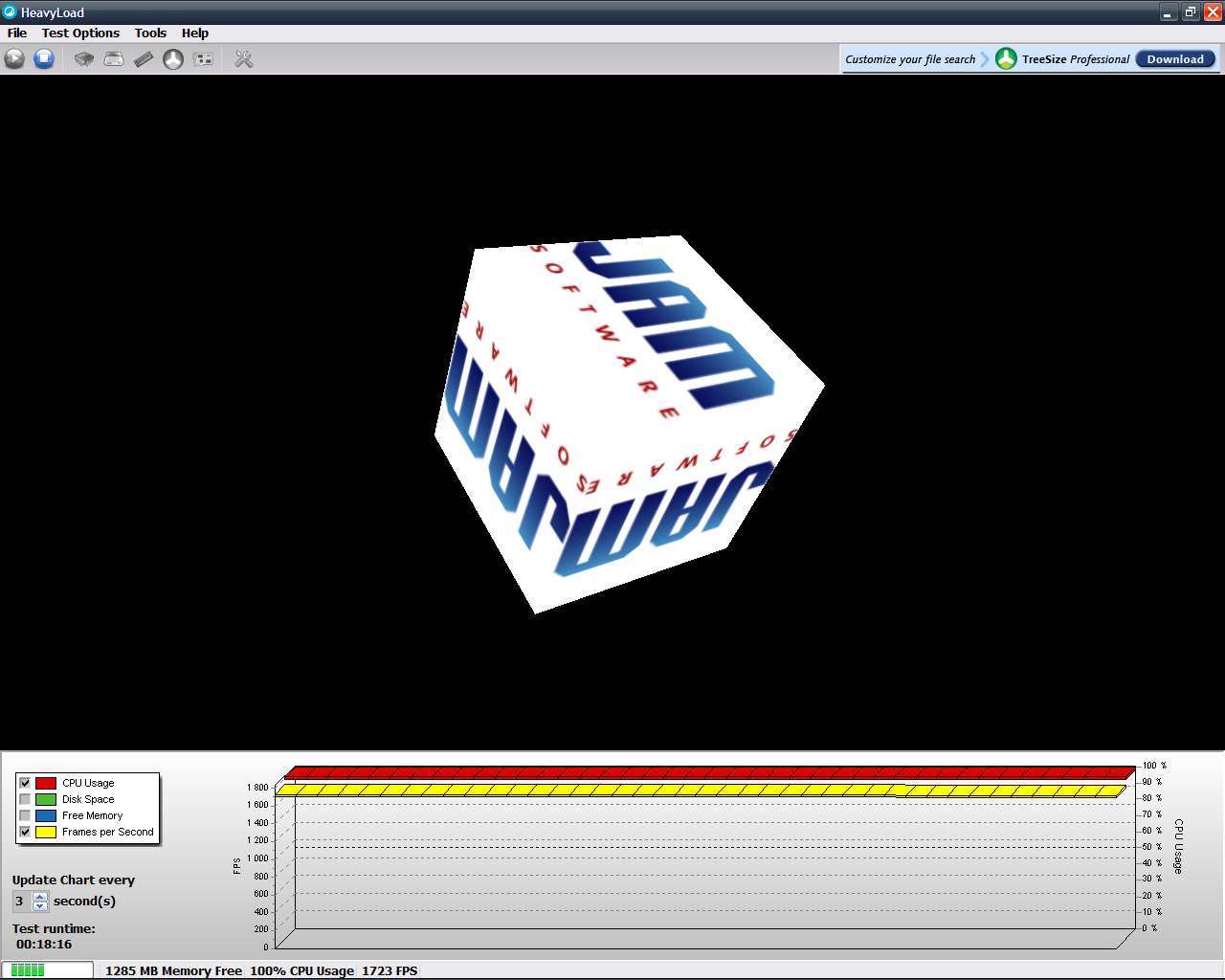Viewport: 1225px width, 980px height.
Task: Increase the chart update interval with up arrow
Action: (x=40, y=897)
